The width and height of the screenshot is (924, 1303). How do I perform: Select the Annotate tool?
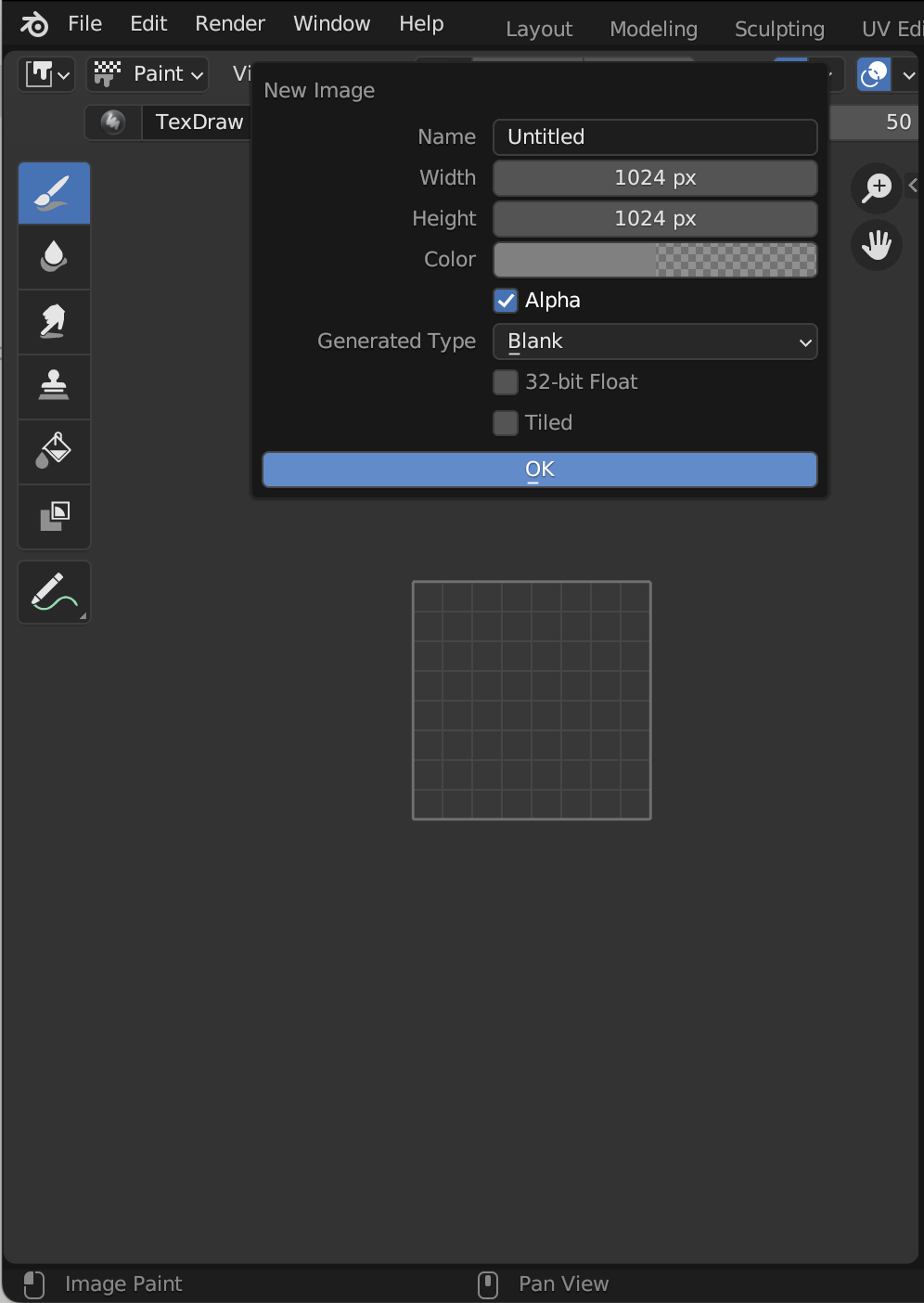coord(54,592)
